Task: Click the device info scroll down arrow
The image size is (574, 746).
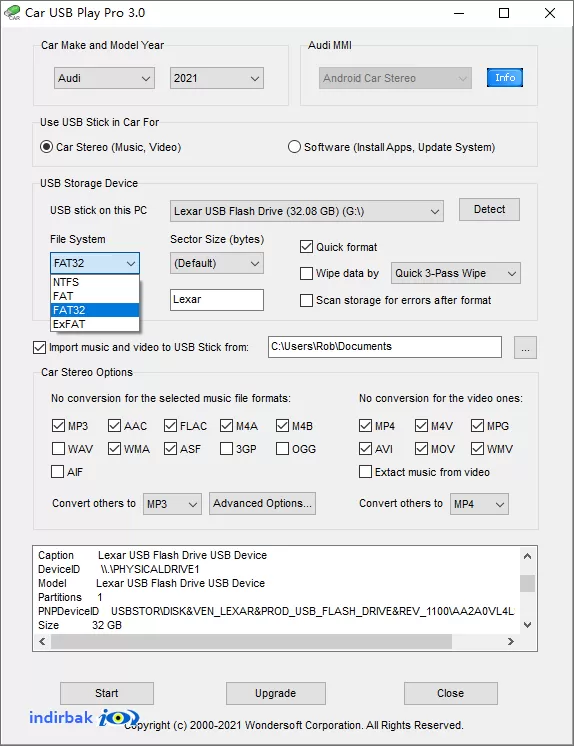Action: tap(527, 625)
